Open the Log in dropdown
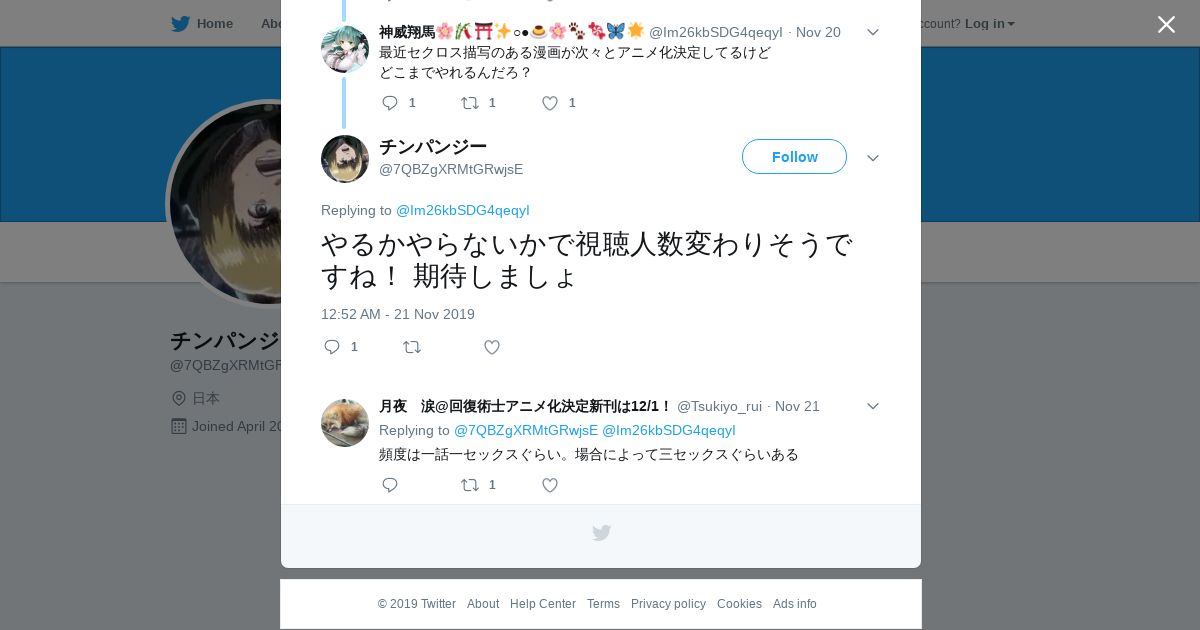1200x630 pixels. click(x=989, y=23)
